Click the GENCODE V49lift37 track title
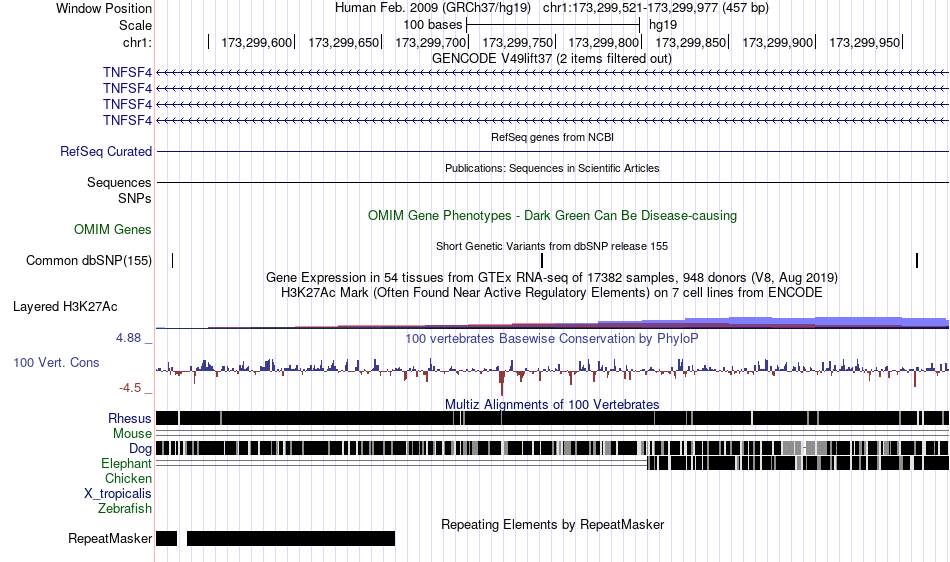Image resolution: width=950 pixels, height=562 pixels. click(551, 59)
